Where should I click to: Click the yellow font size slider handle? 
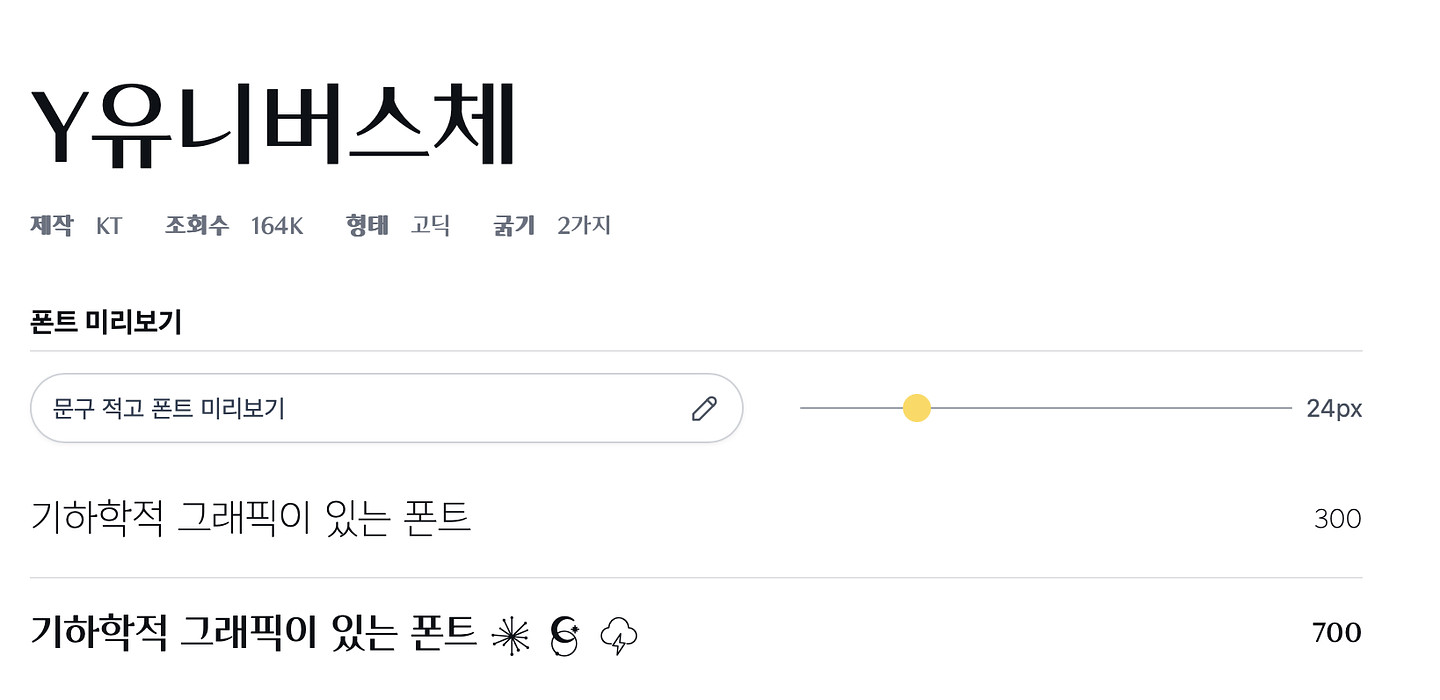coord(917,408)
